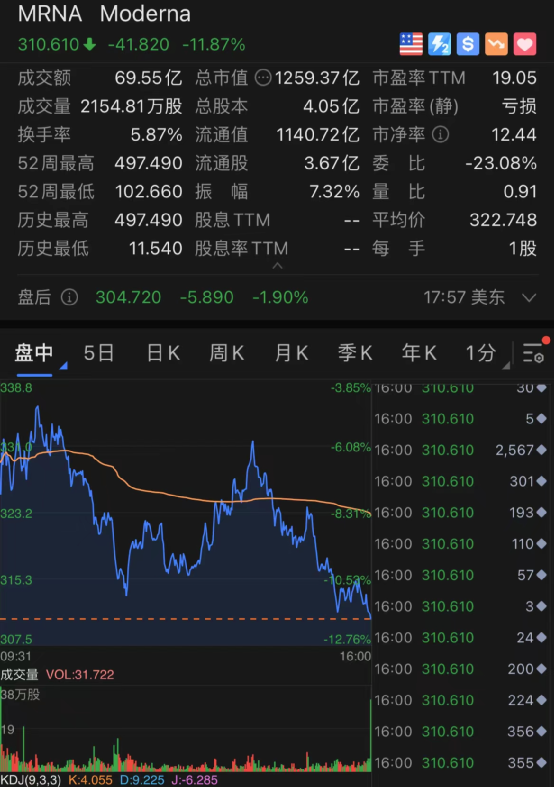Tap the 市净率 value 12.44
The width and height of the screenshot is (554, 787).
coord(514,135)
